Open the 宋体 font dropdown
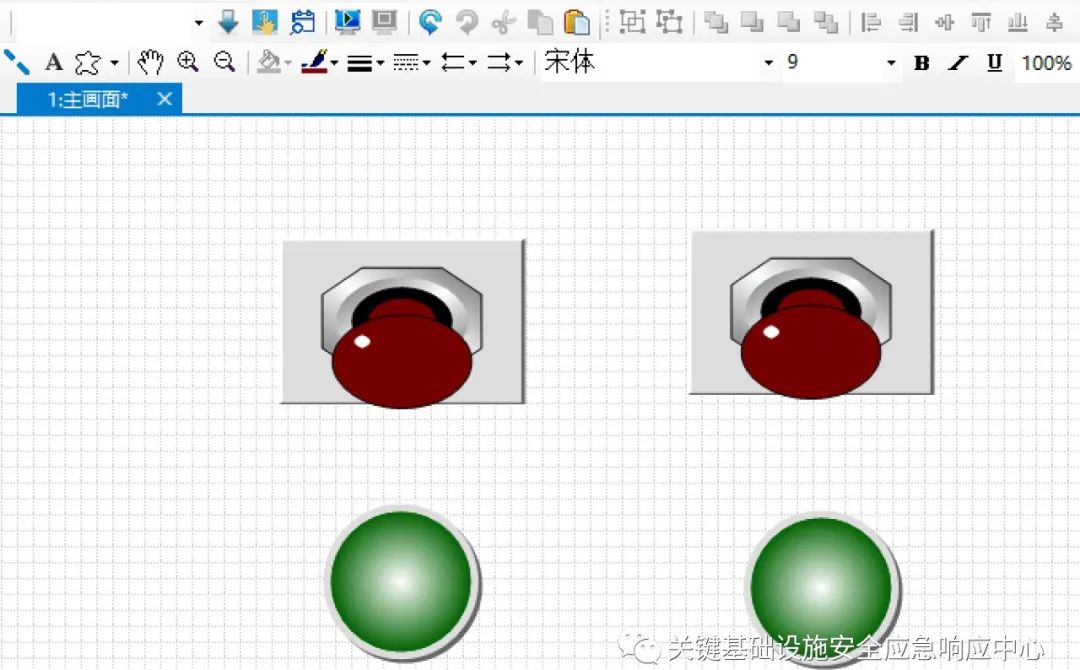Image resolution: width=1080 pixels, height=670 pixels. click(x=769, y=63)
